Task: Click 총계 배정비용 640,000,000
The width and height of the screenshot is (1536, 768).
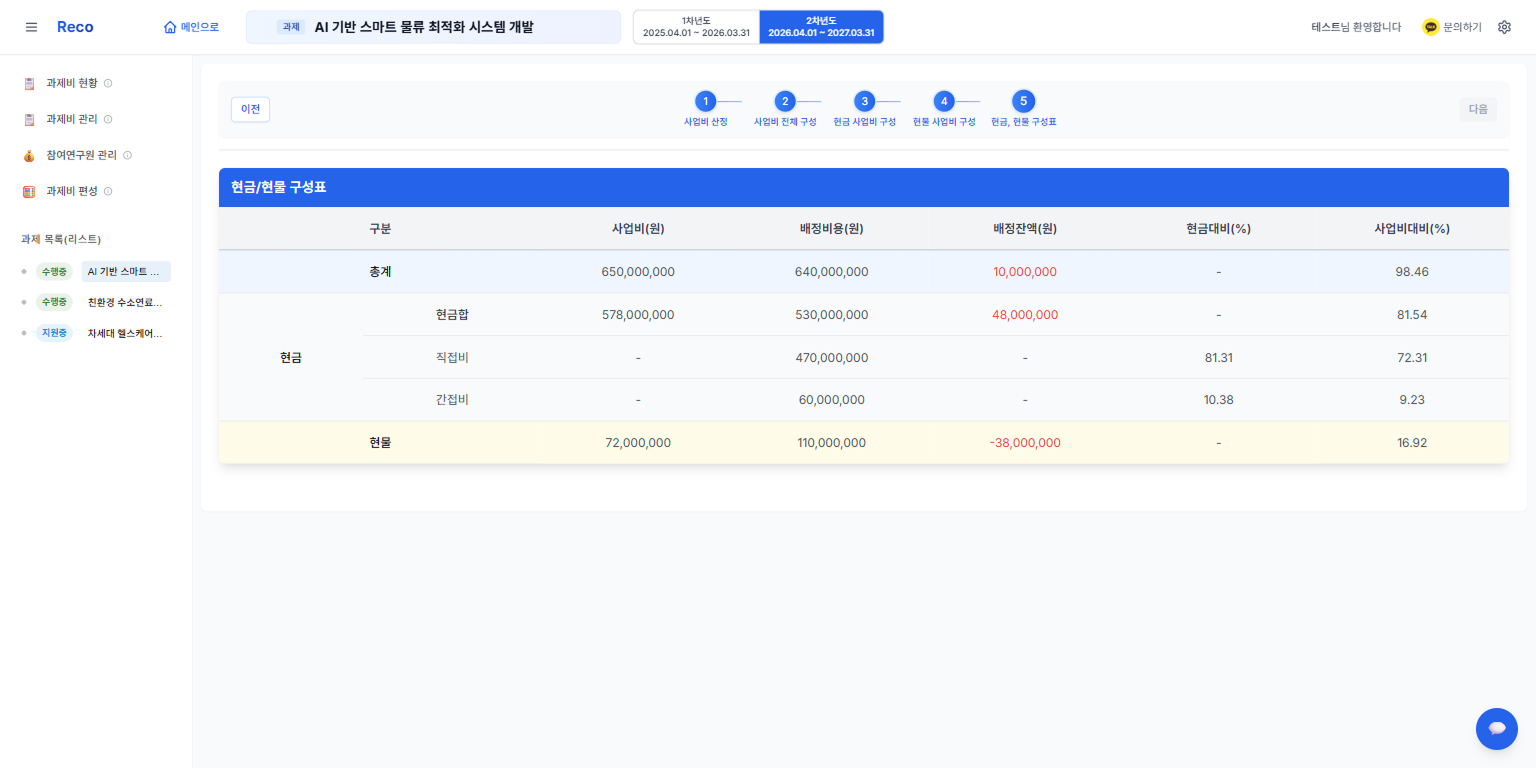Action: (x=831, y=272)
